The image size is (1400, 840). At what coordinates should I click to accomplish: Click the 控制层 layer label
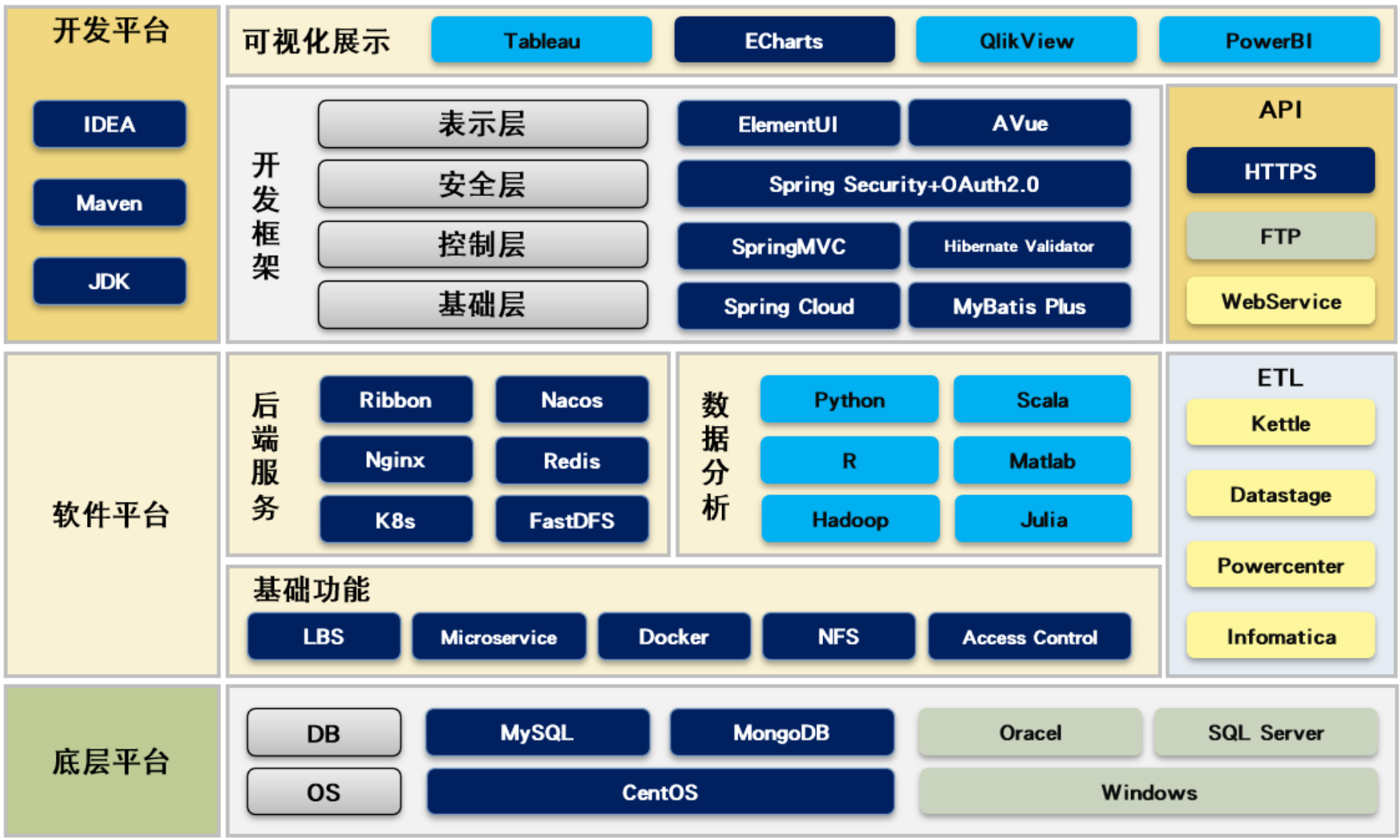[x=483, y=245]
